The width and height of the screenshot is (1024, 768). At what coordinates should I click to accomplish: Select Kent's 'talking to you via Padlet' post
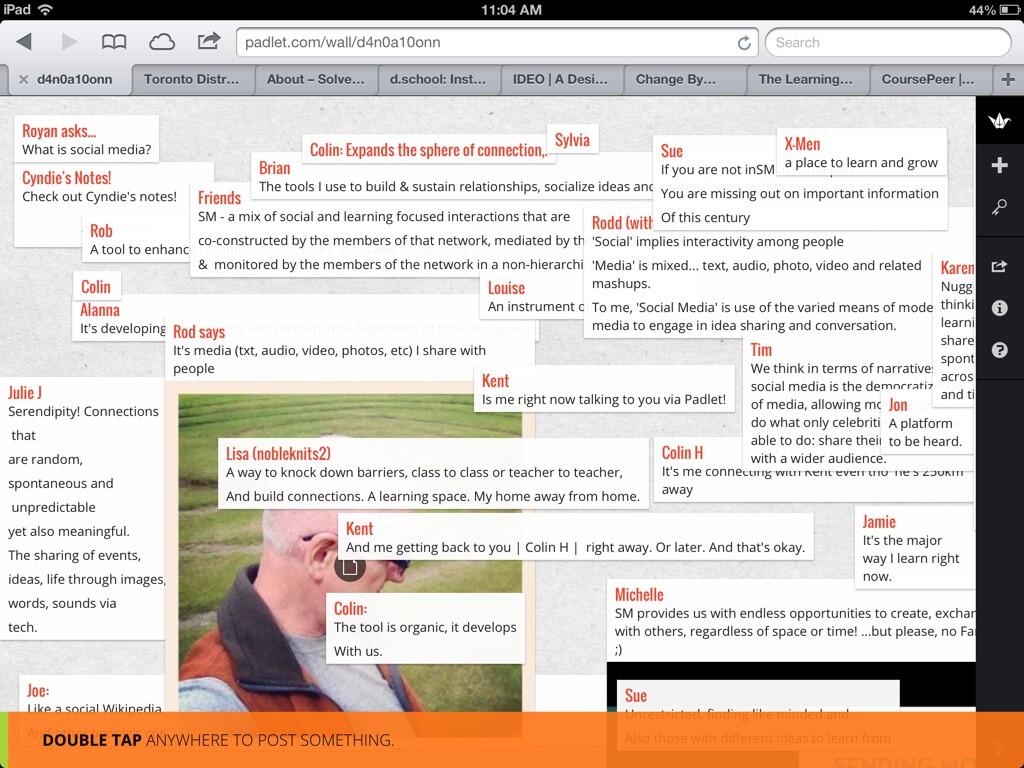tap(604, 390)
